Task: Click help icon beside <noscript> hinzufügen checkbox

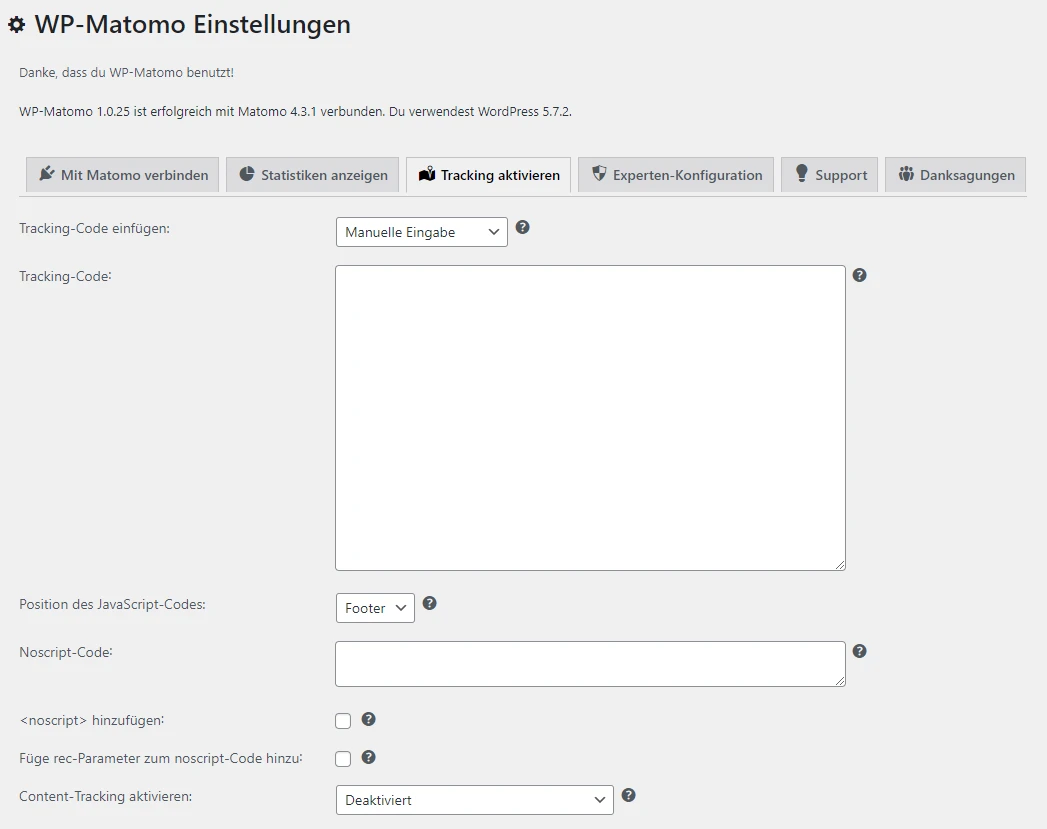Action: (368, 719)
